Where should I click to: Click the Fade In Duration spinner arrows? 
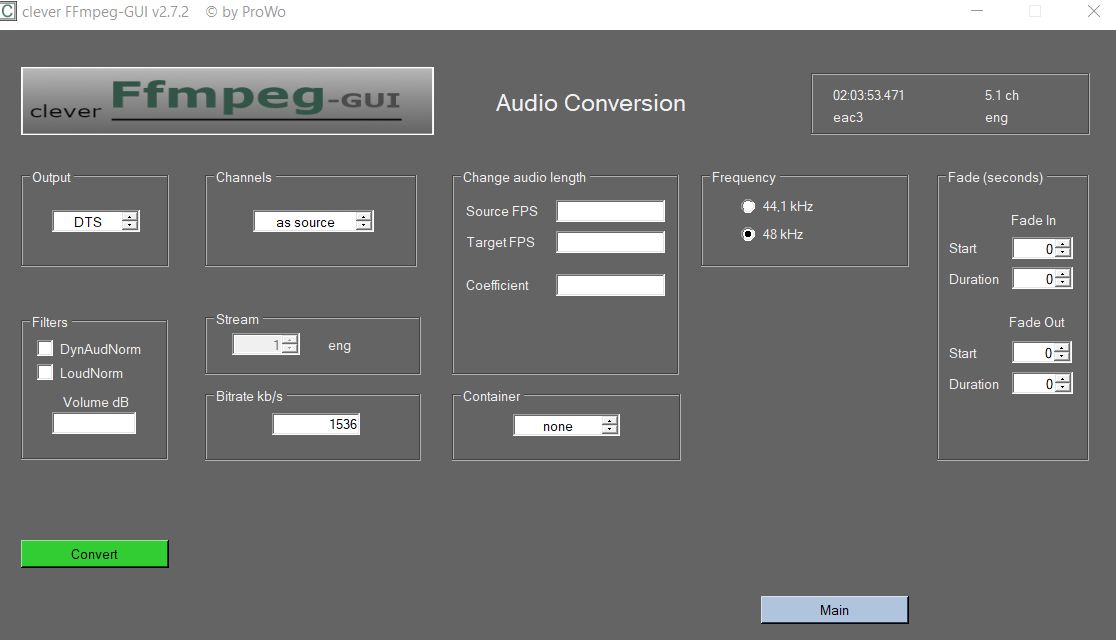[x=1063, y=279]
